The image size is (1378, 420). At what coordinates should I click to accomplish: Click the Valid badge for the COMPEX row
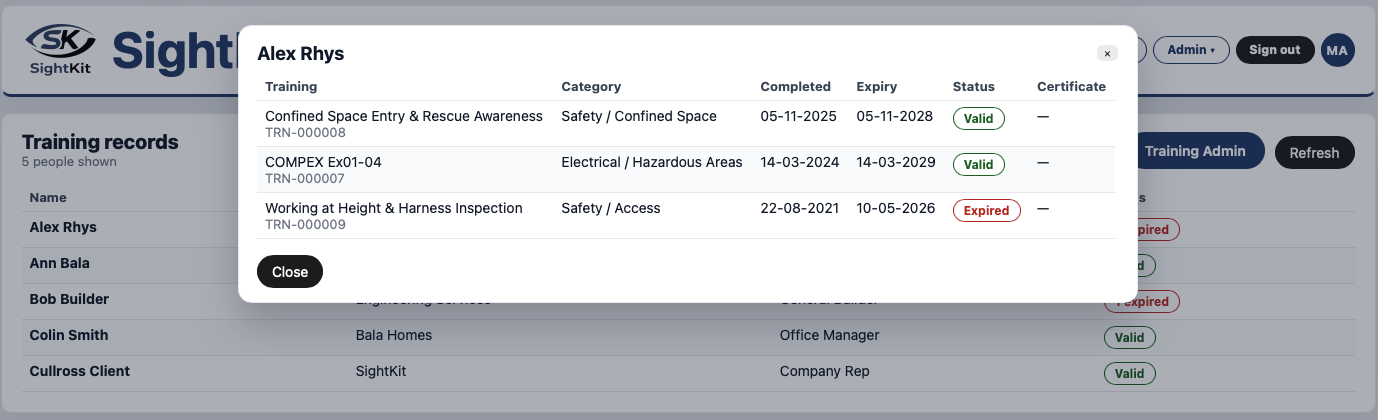click(x=979, y=165)
